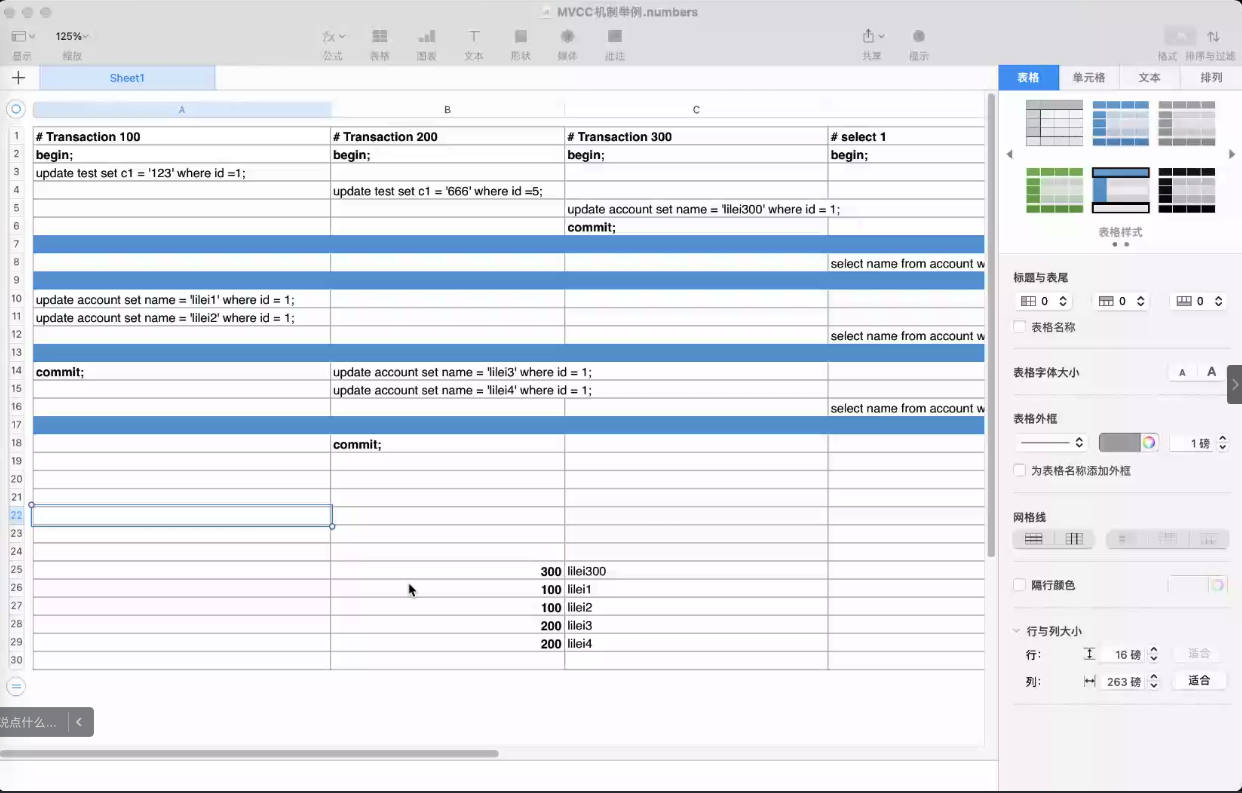Collapse the 行与列大小 section
This screenshot has height=793, width=1242.
tap(1017, 631)
